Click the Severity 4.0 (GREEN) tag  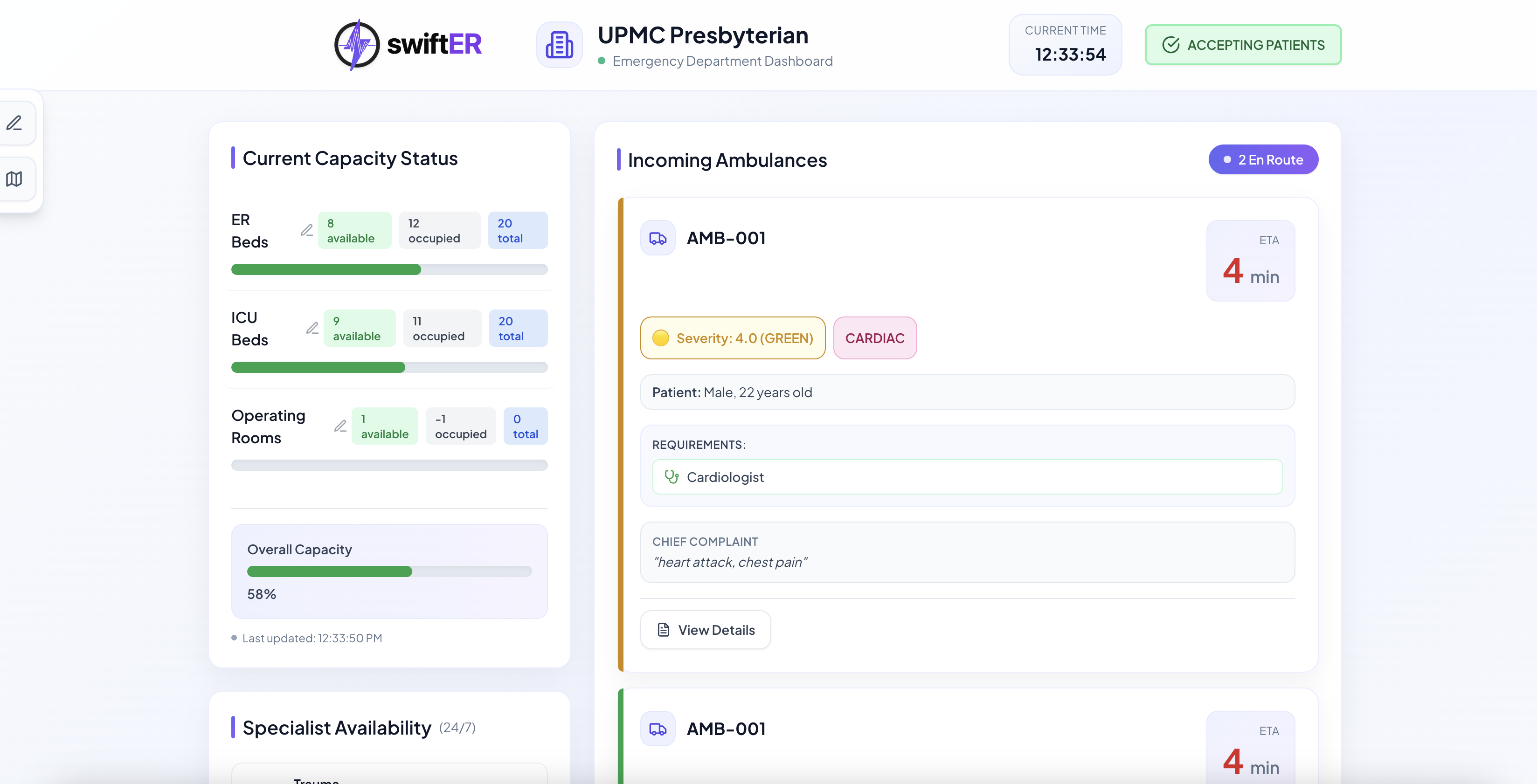[x=733, y=338]
